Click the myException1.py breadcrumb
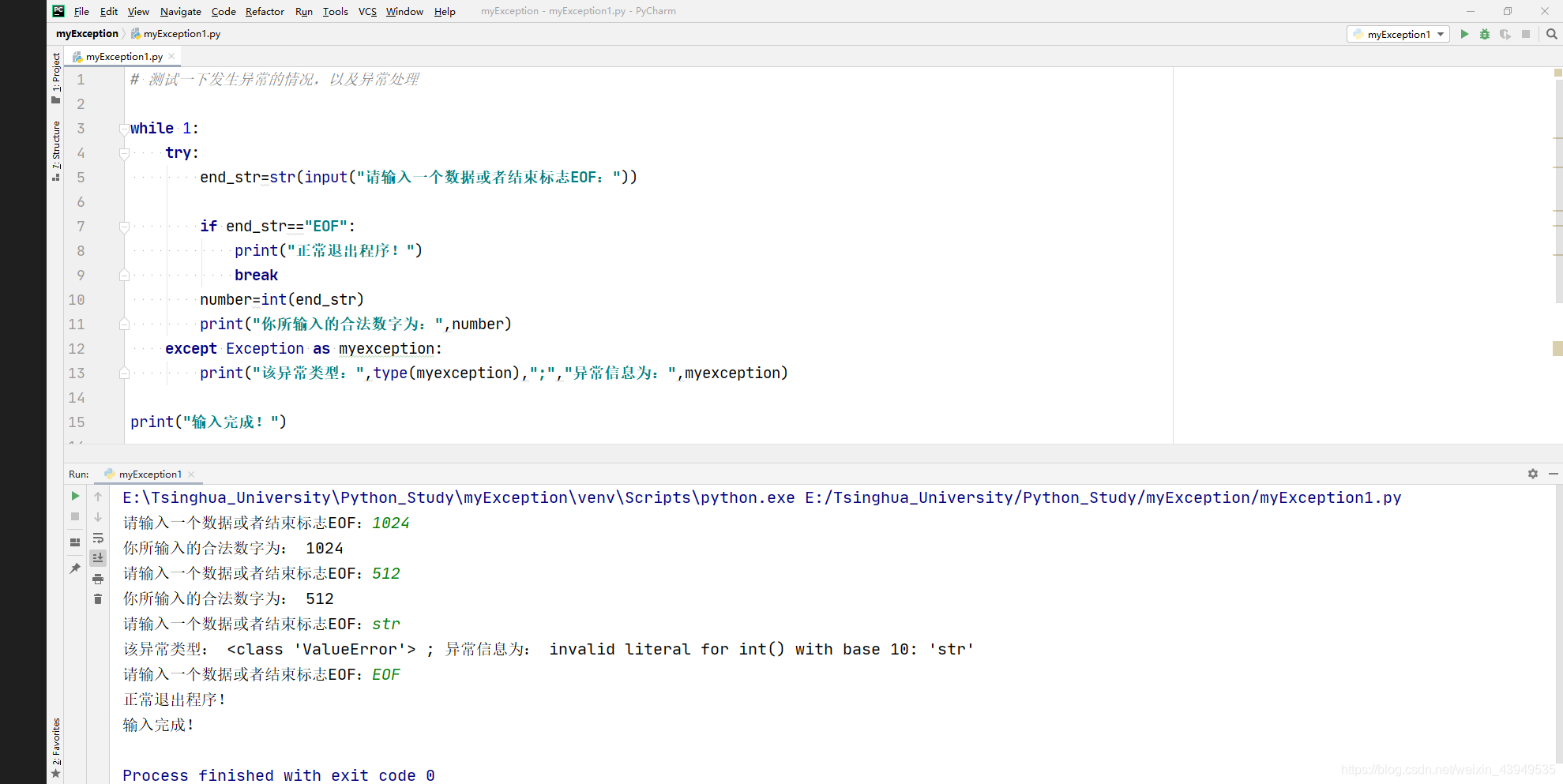1563x784 pixels. point(176,34)
